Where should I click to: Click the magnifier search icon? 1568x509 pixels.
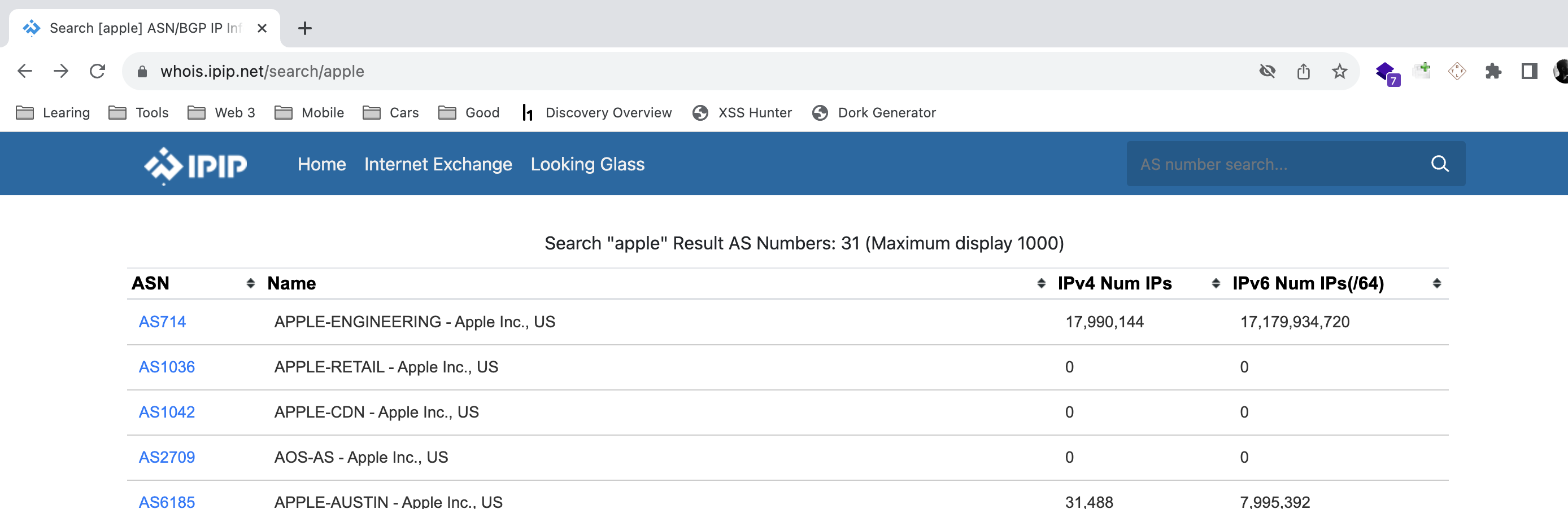1440,164
